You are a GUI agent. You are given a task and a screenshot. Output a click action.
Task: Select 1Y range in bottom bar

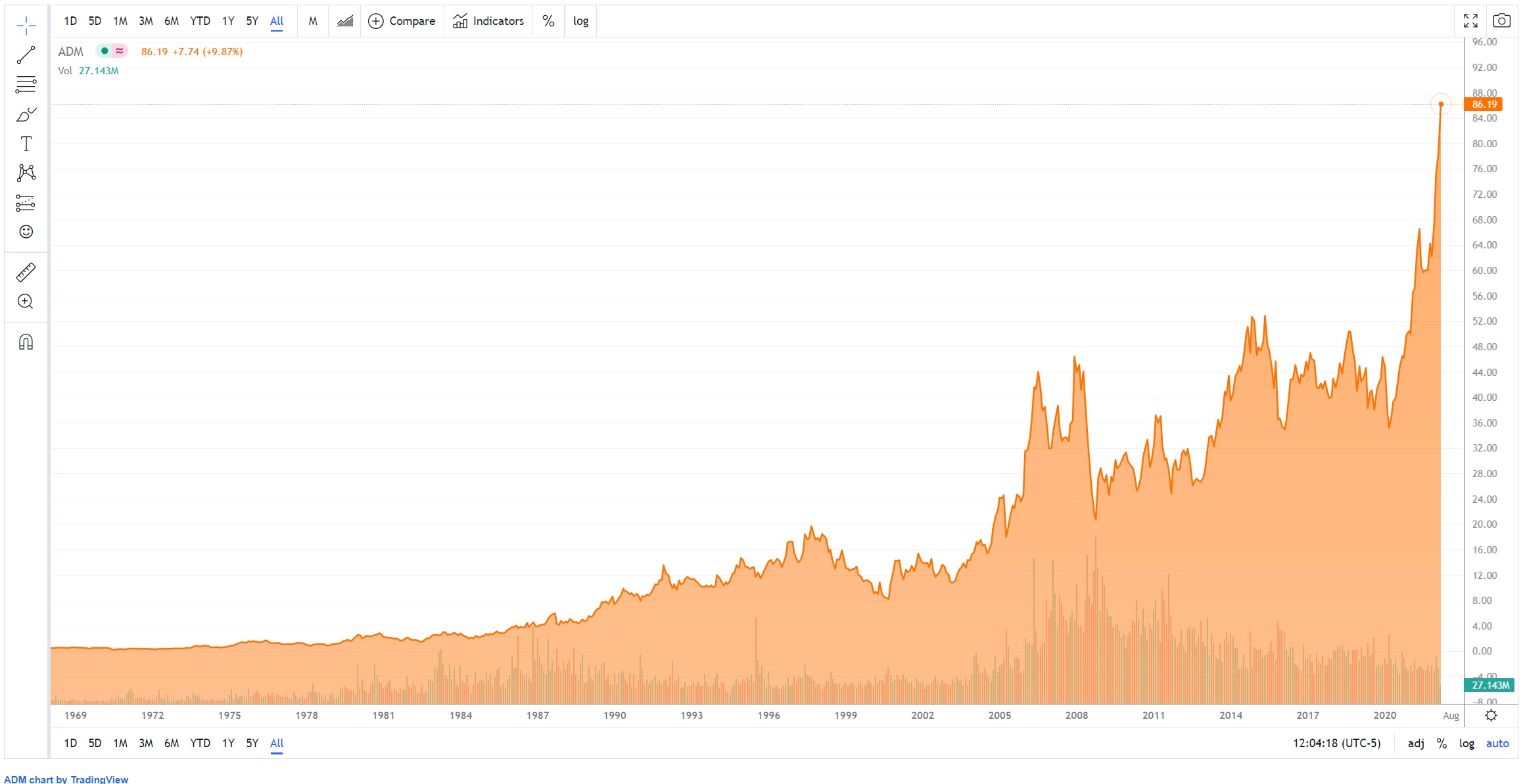tap(228, 743)
